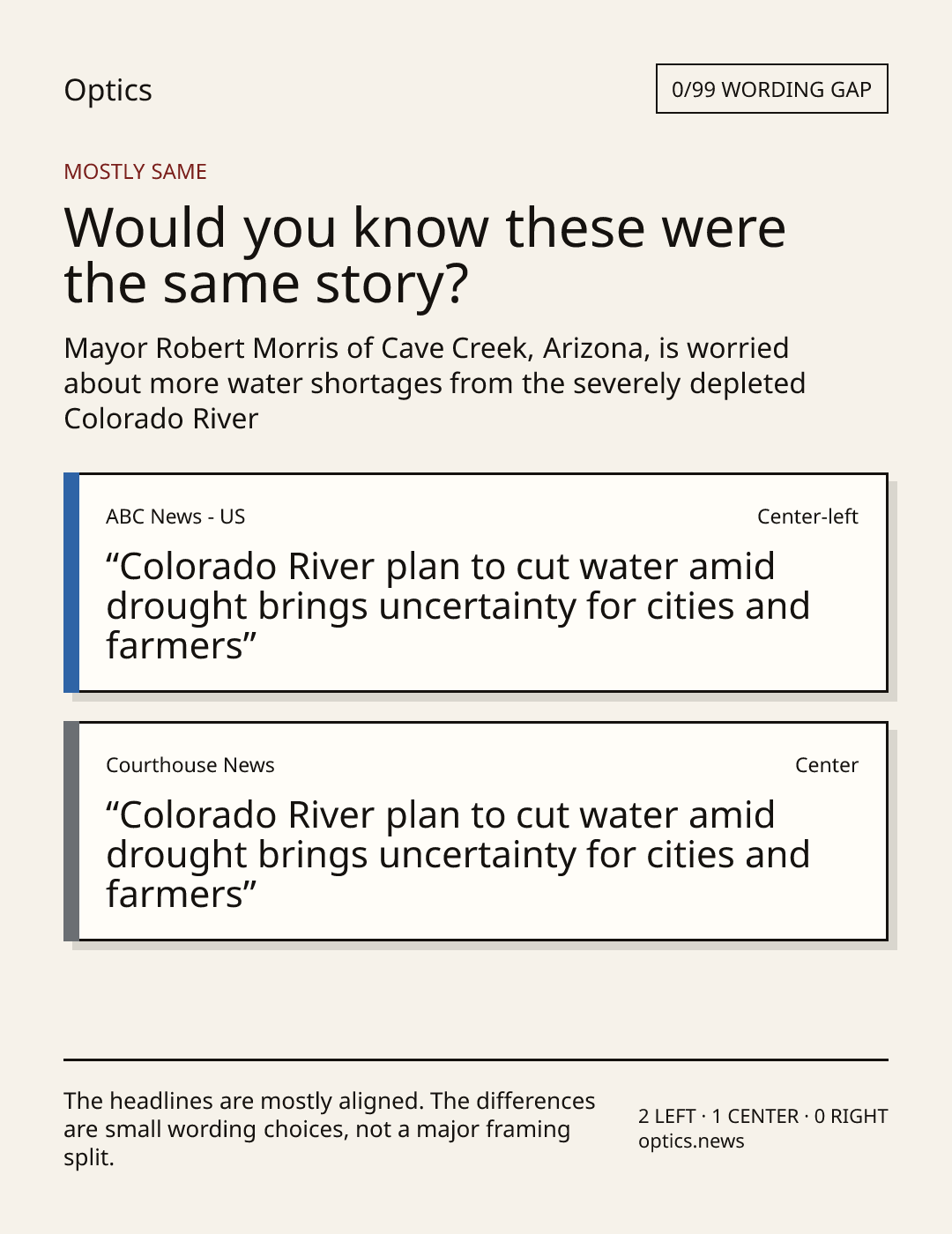
Task: Click the ABC News - US source name
Action: coord(175,517)
